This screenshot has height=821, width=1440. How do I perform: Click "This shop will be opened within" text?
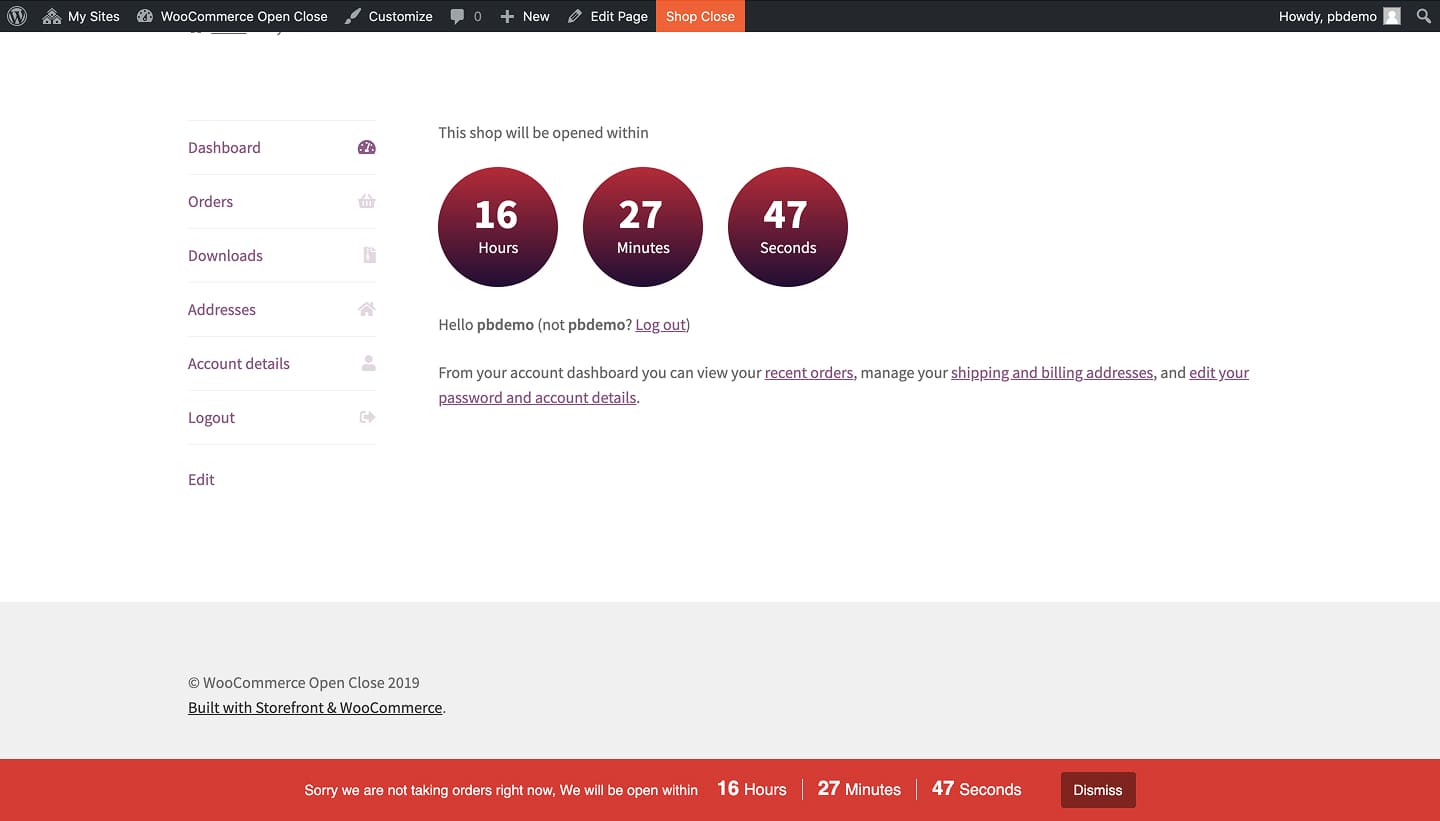(543, 132)
